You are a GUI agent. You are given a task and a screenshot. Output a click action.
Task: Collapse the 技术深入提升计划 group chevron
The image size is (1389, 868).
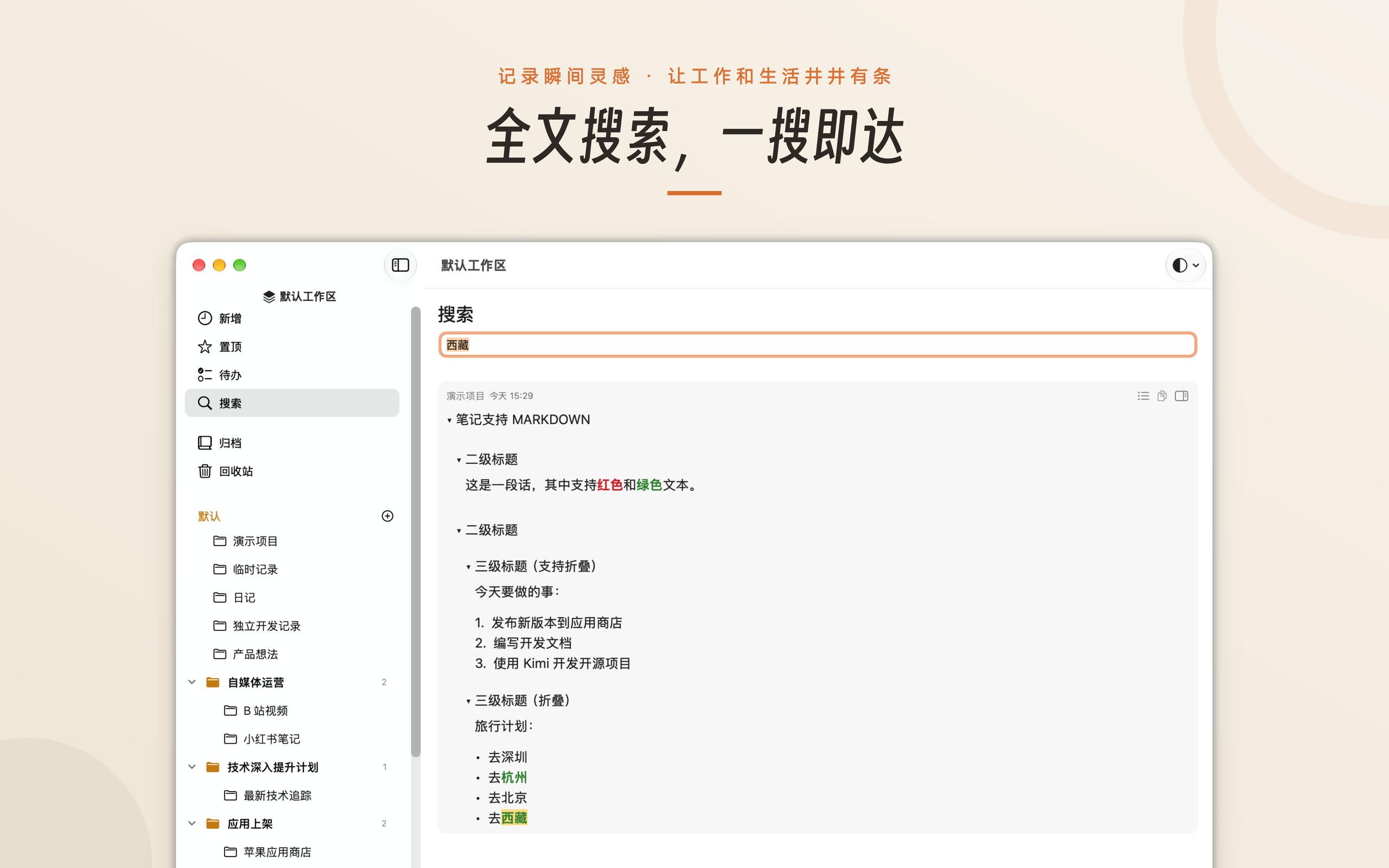(192, 767)
